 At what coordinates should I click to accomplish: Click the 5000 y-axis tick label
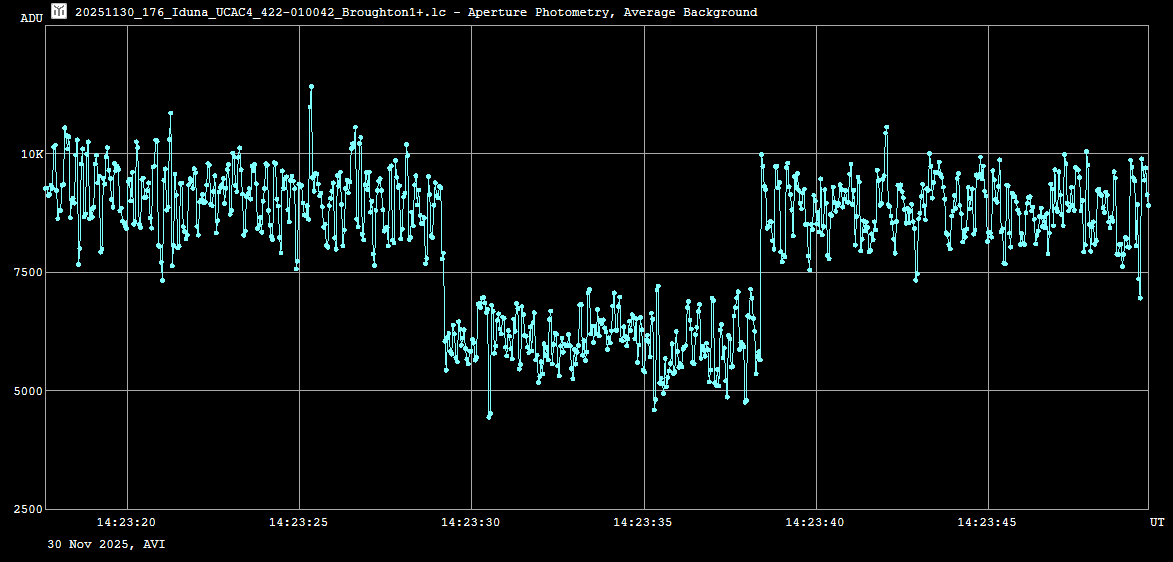[28, 391]
